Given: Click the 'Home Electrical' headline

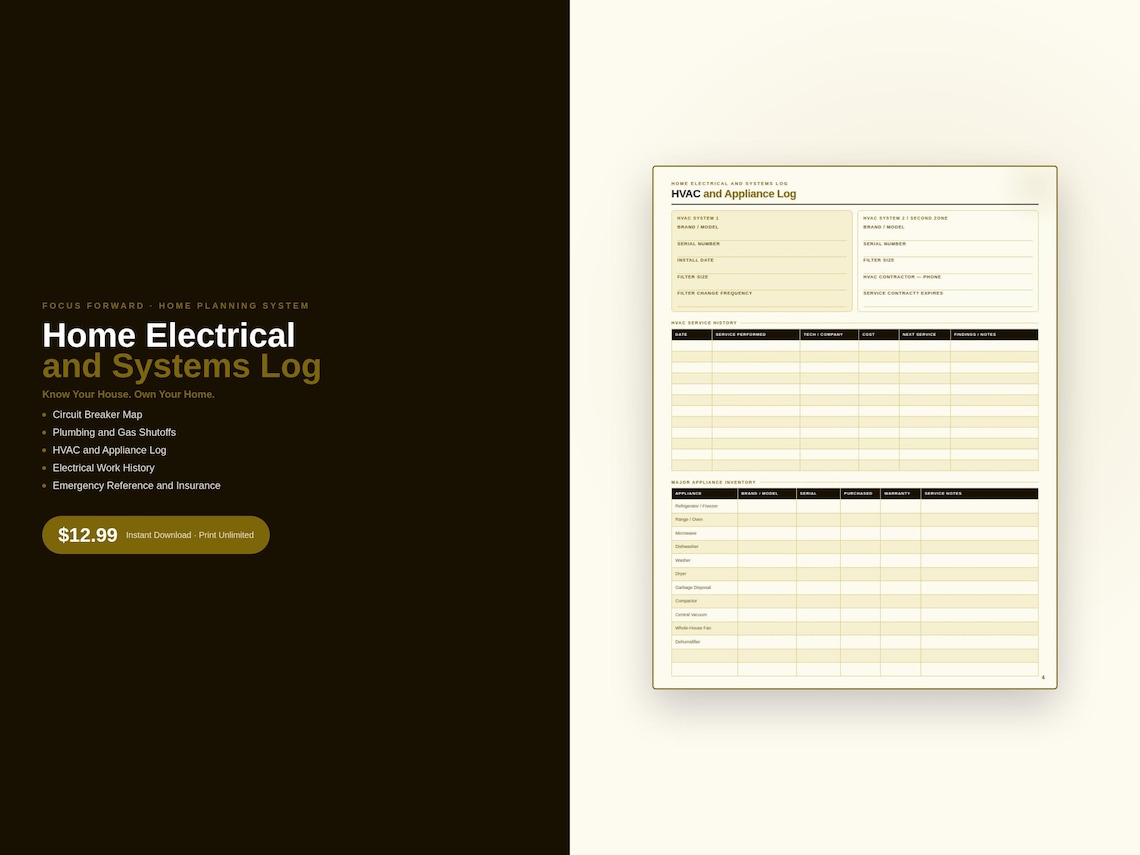Looking at the screenshot, I should point(169,335).
